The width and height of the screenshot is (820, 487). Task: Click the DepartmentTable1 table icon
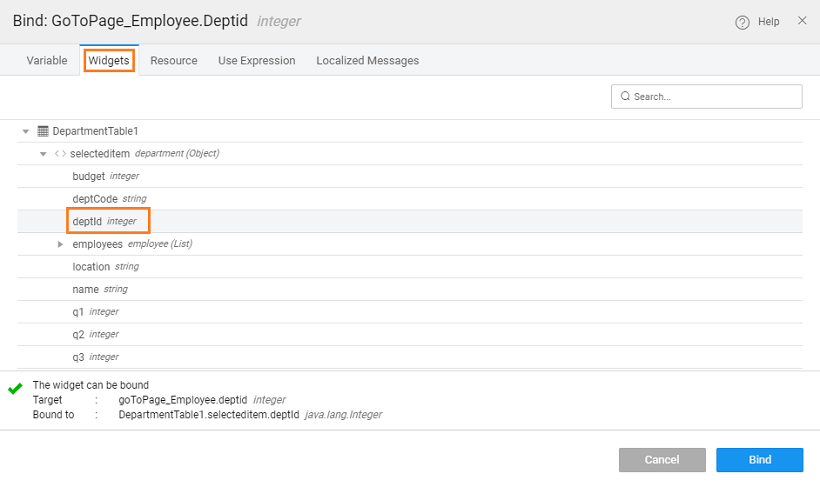(x=43, y=131)
